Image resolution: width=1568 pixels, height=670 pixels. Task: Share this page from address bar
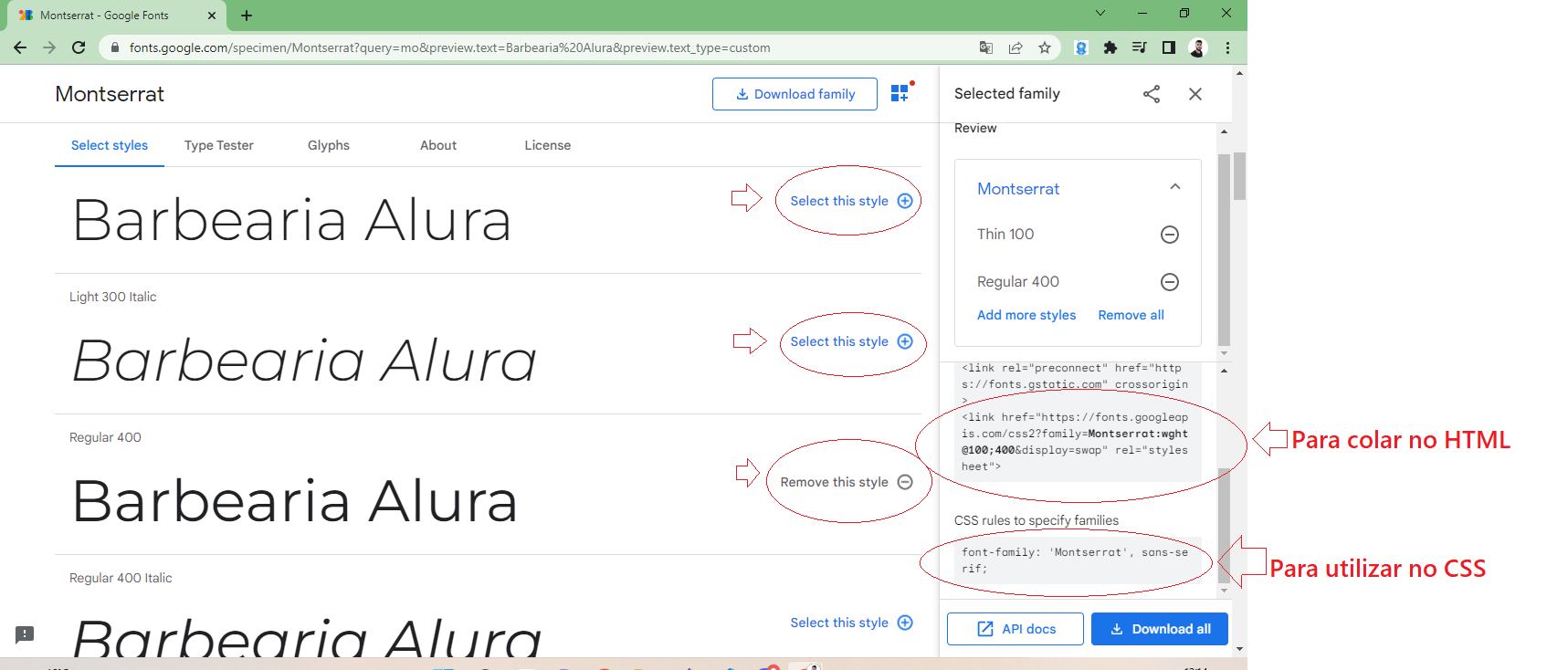(1016, 47)
